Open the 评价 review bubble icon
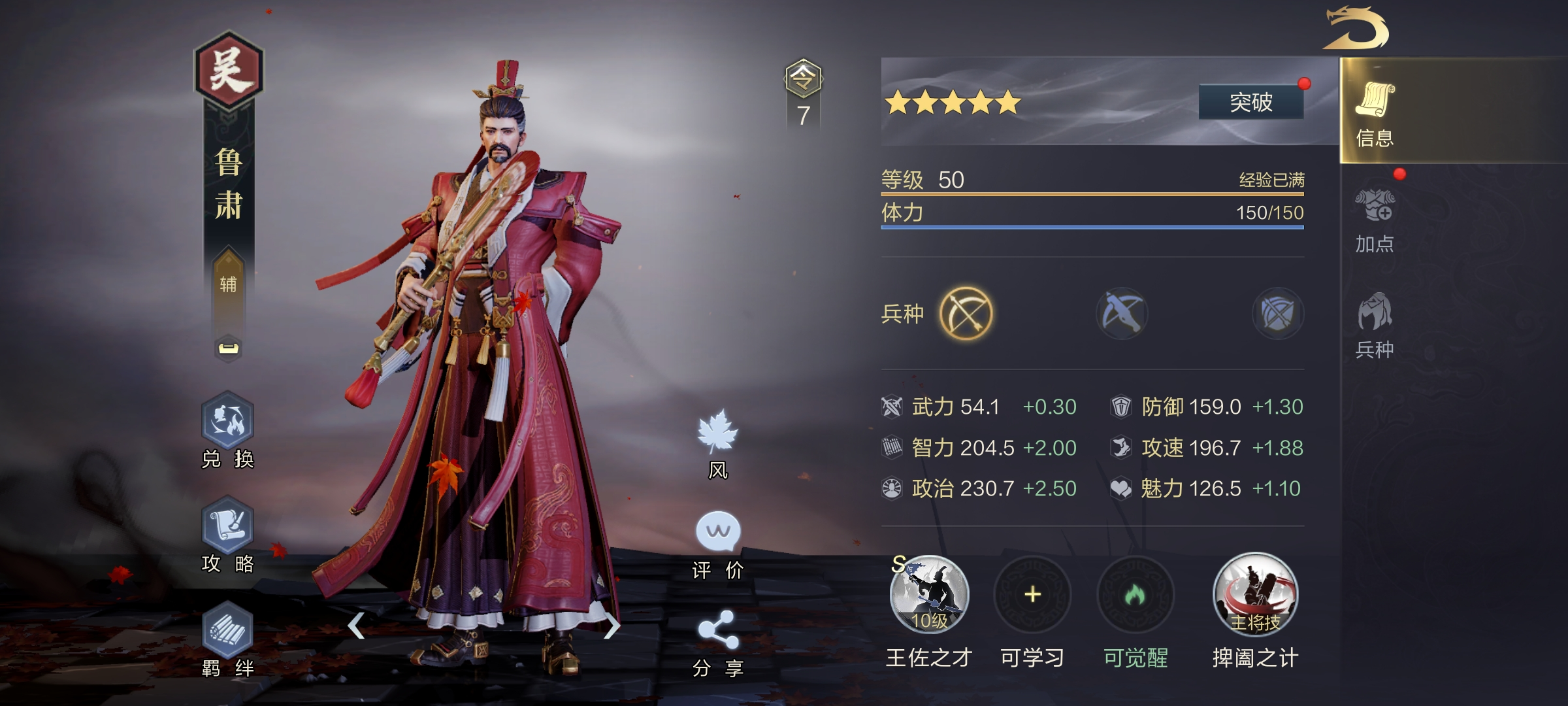Image resolution: width=1568 pixels, height=706 pixels. click(718, 531)
